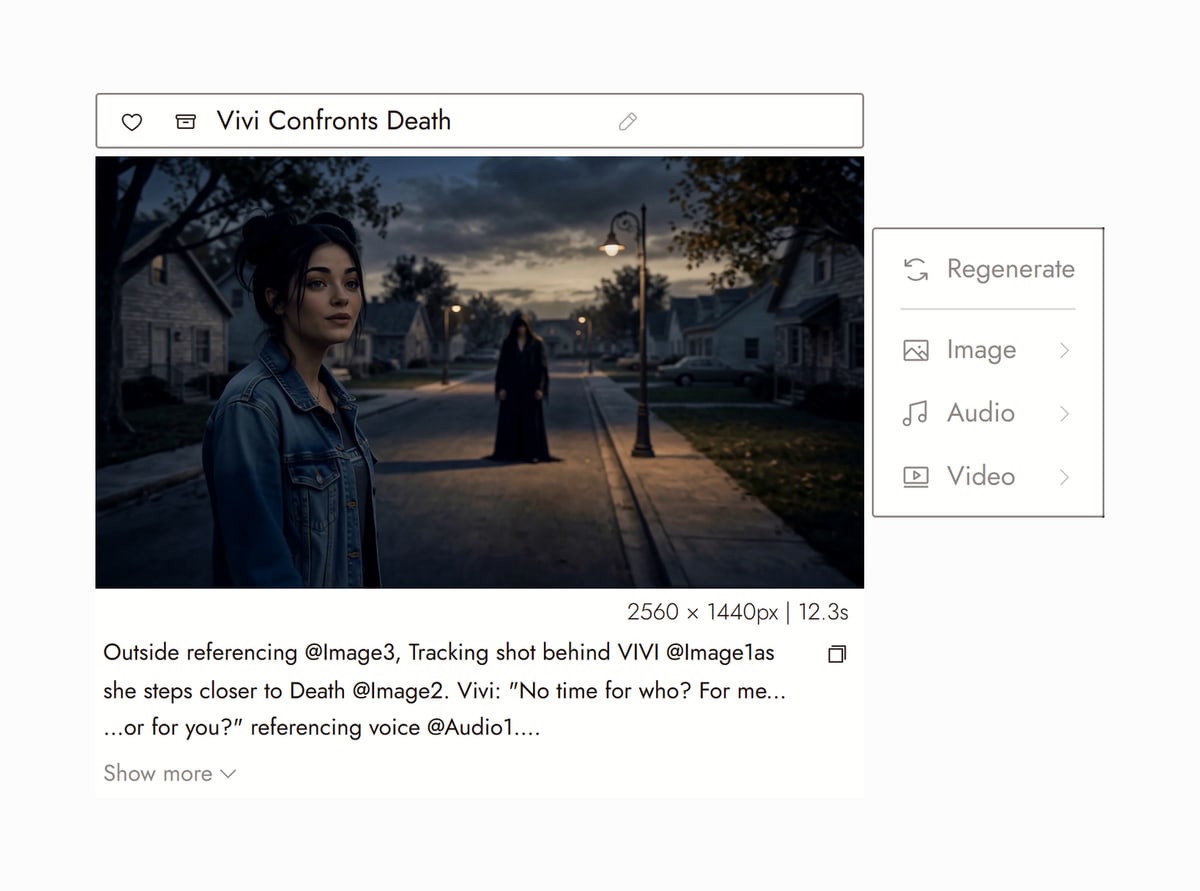Click the music note icon beside Audio
Screen dimensions: 1200x891
[915, 413]
